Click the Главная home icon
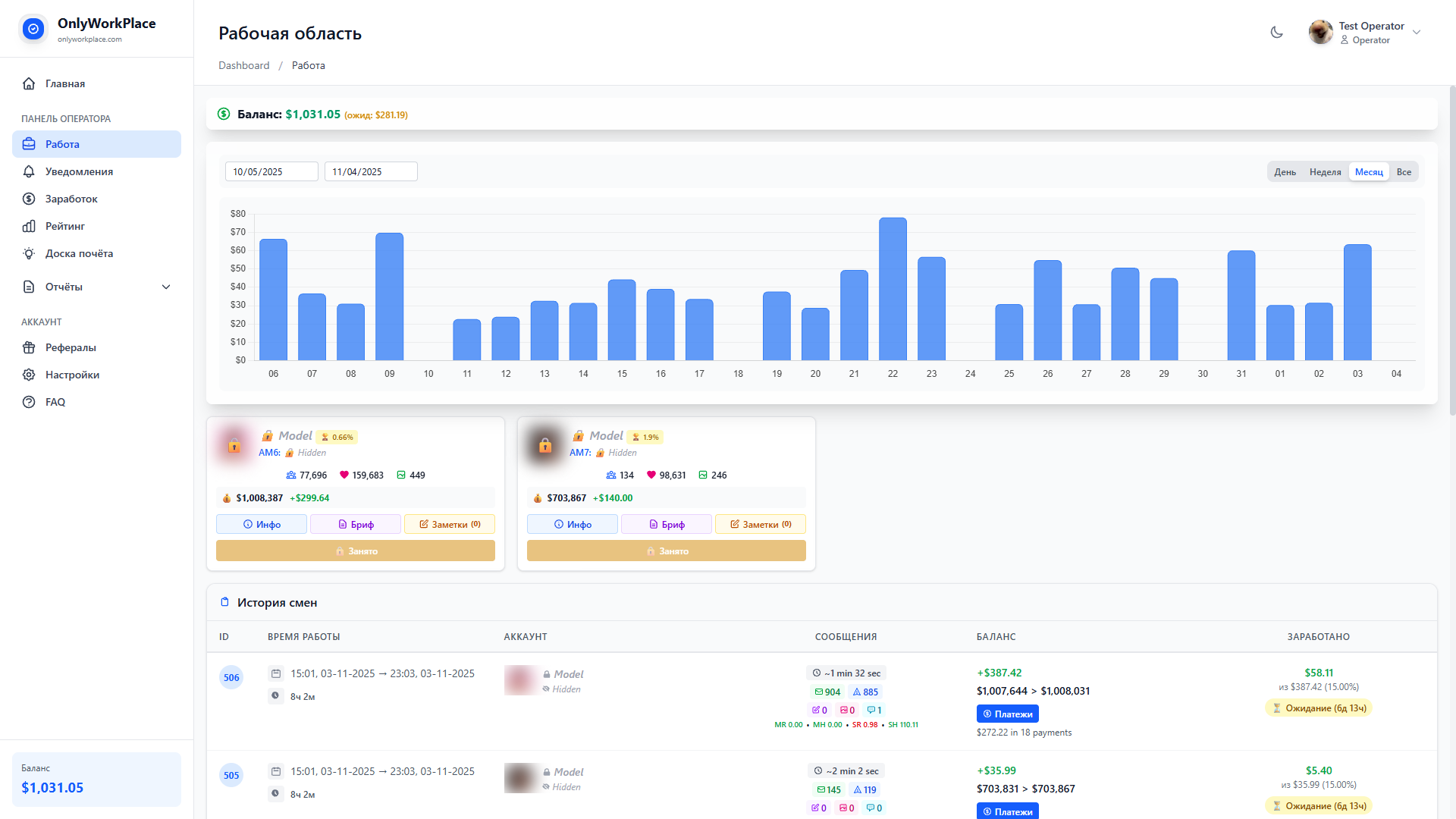1456x819 pixels. 29,83
